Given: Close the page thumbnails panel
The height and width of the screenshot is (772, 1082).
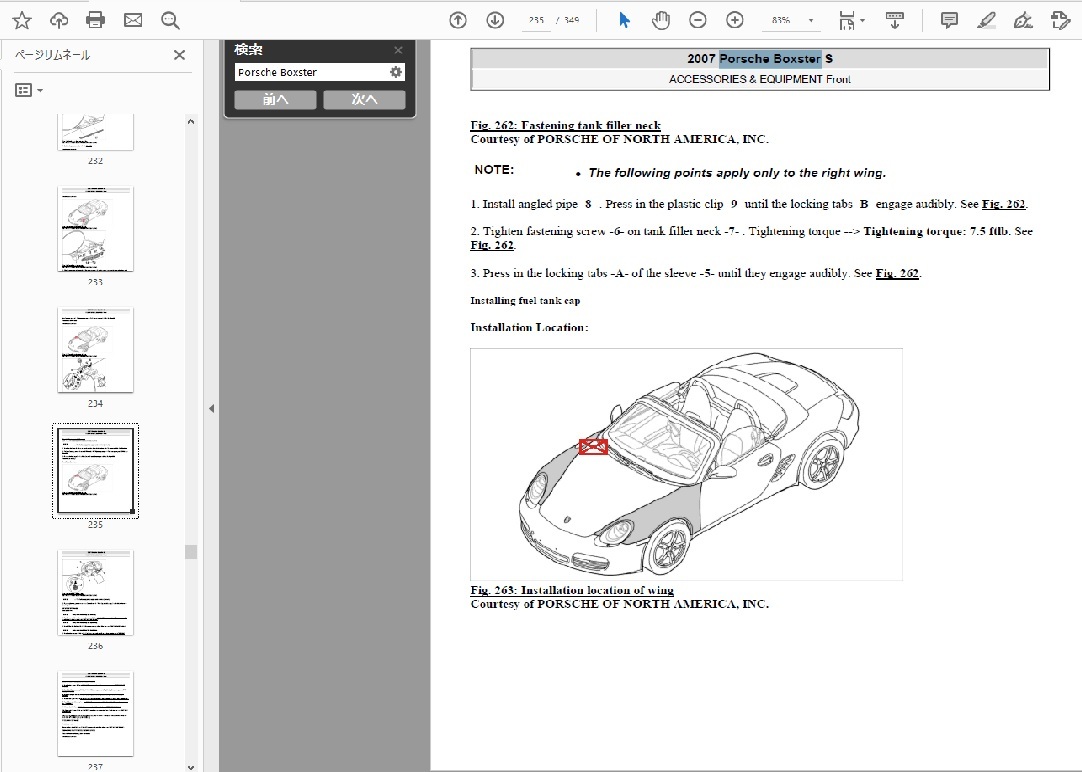Looking at the screenshot, I should pos(179,55).
